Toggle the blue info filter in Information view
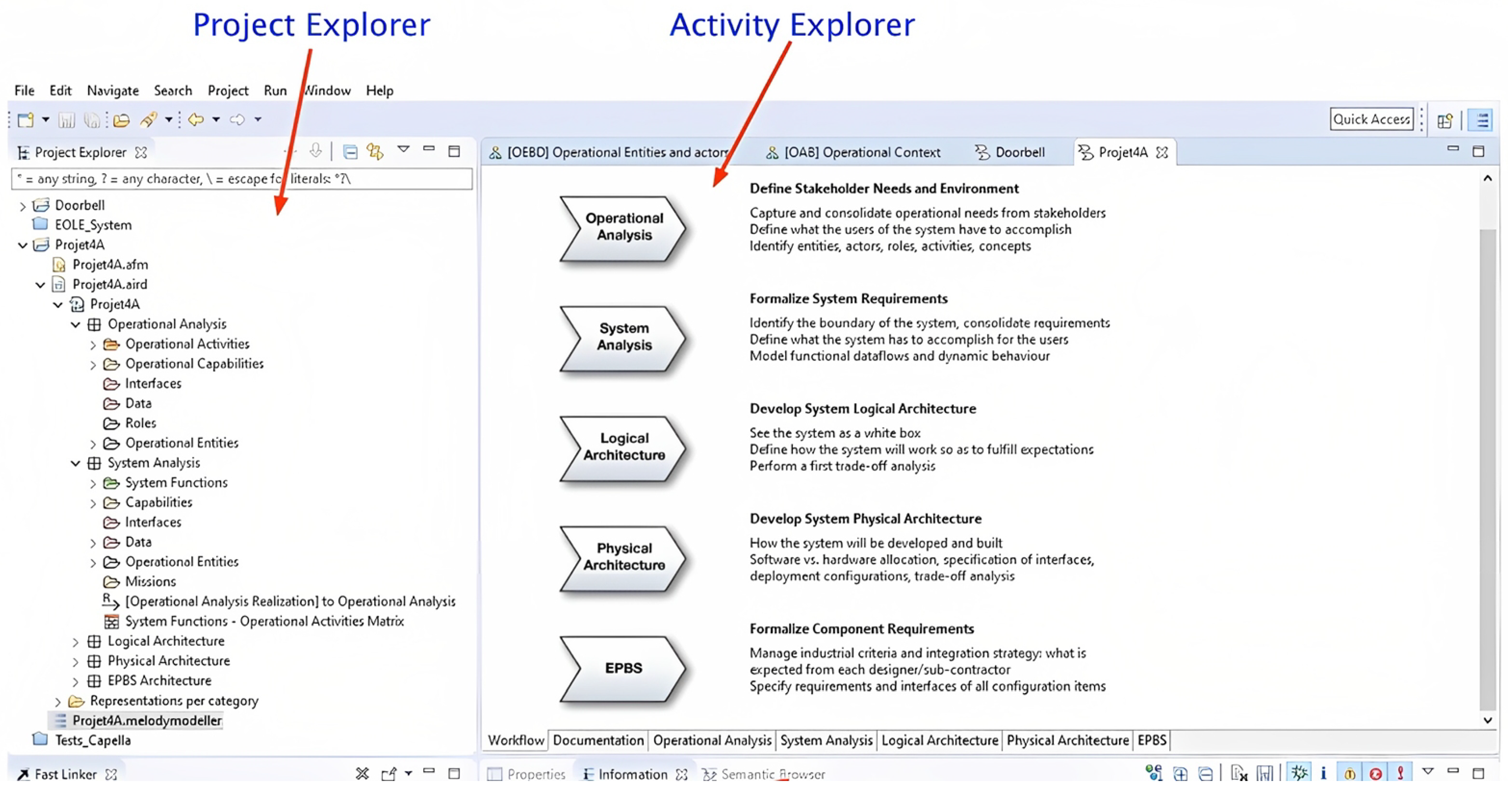The height and width of the screenshot is (793, 1512). (1324, 774)
